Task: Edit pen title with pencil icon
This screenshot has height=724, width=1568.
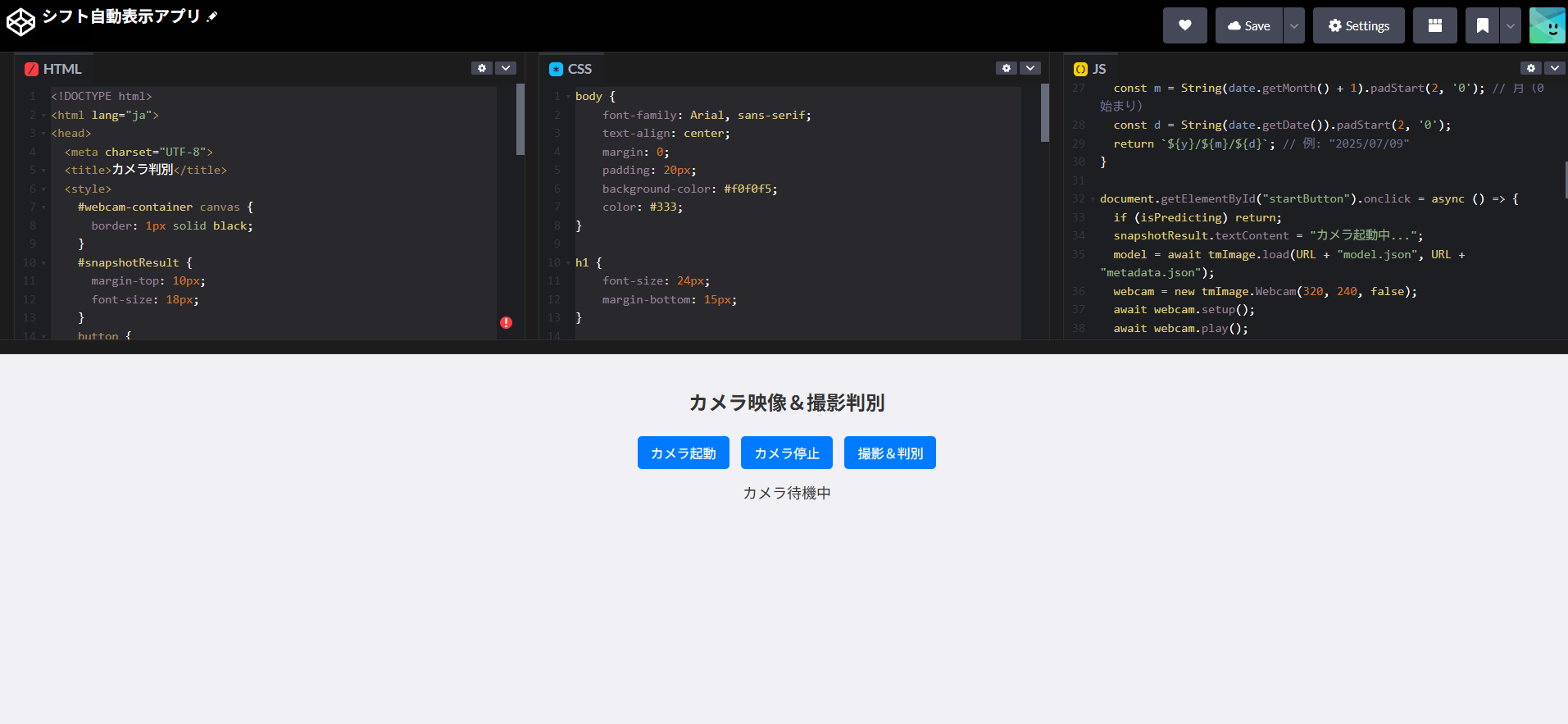Action: click(x=212, y=16)
